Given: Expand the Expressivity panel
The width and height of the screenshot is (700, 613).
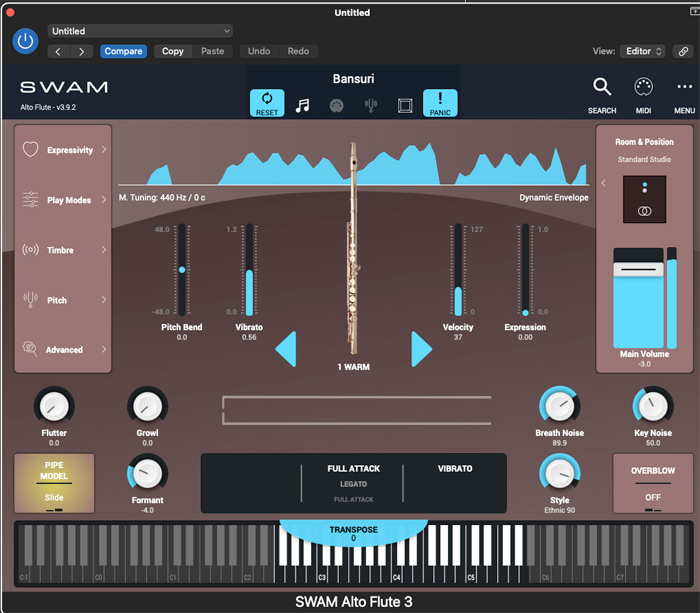Looking at the screenshot, I should tap(64, 150).
